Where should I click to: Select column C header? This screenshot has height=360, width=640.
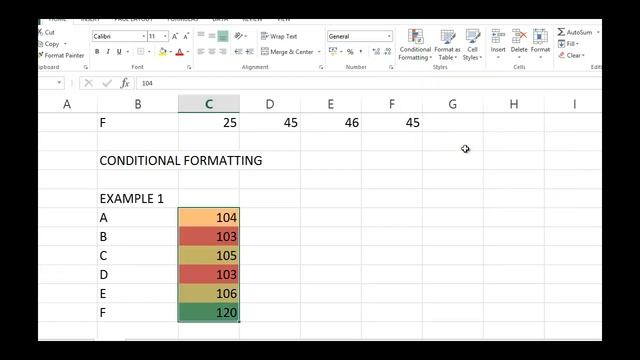tap(209, 104)
